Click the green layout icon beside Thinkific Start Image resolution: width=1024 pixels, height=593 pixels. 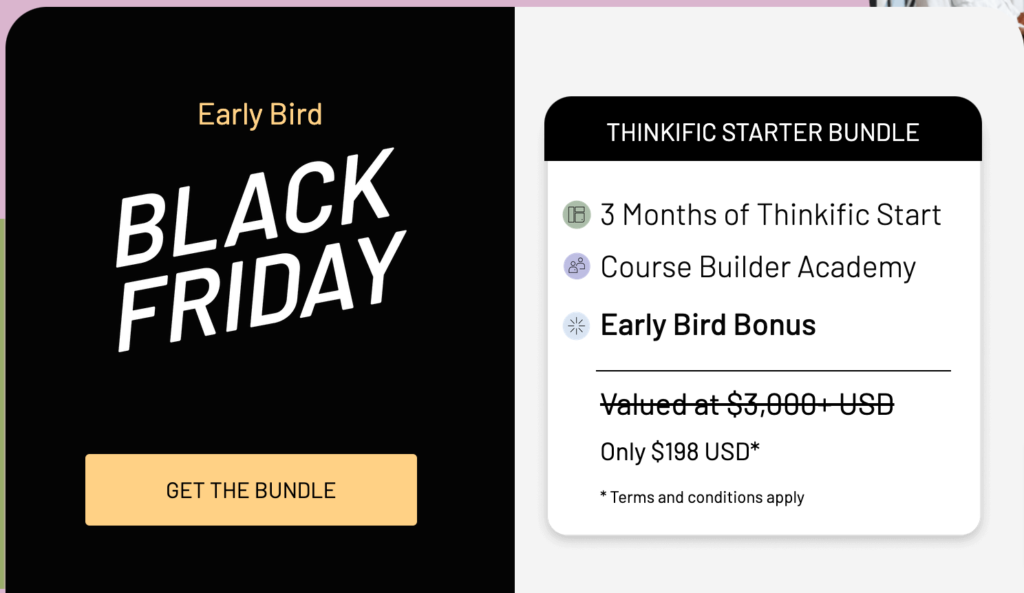click(577, 214)
